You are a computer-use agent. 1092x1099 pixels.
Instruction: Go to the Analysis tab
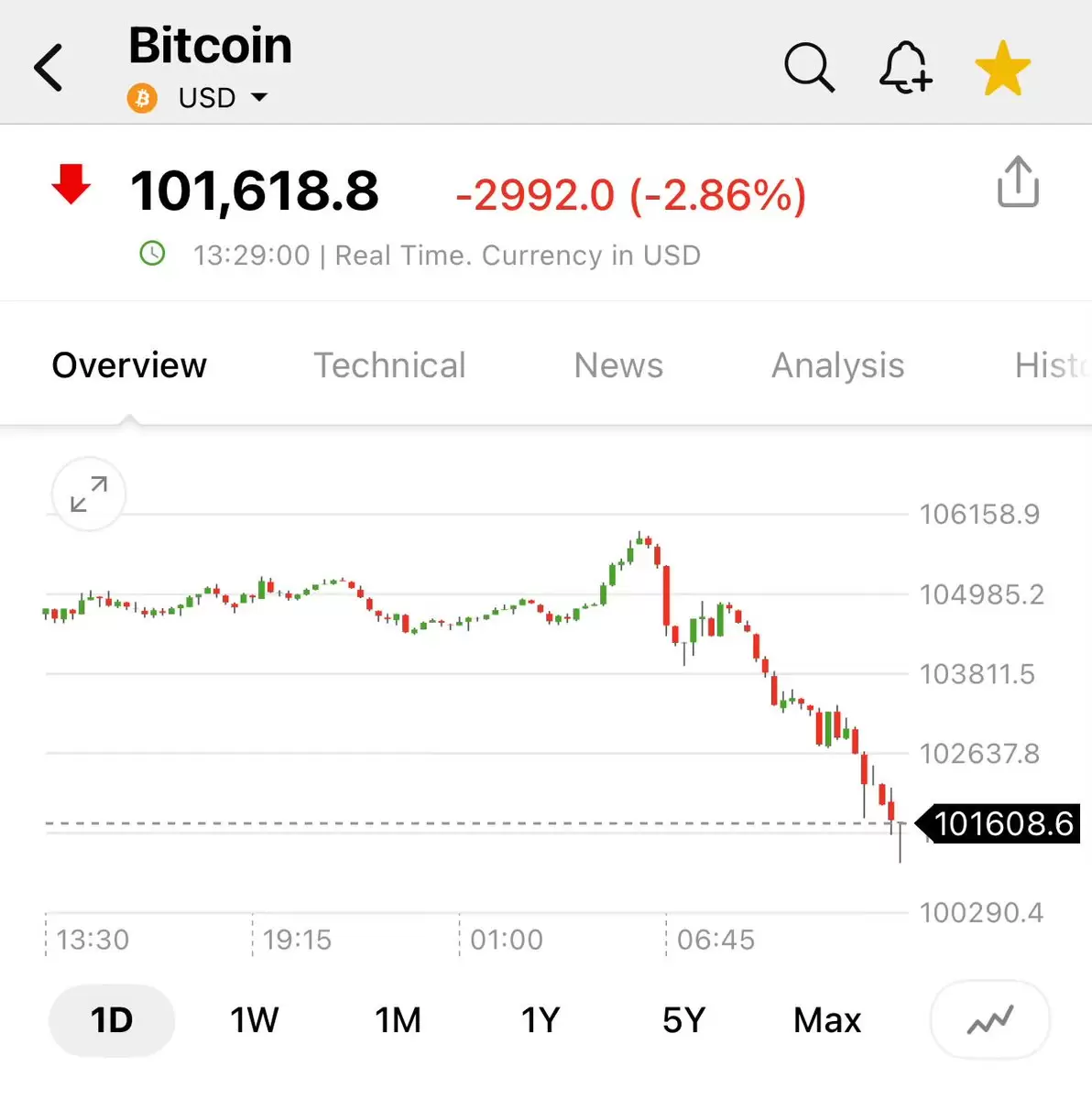838,365
